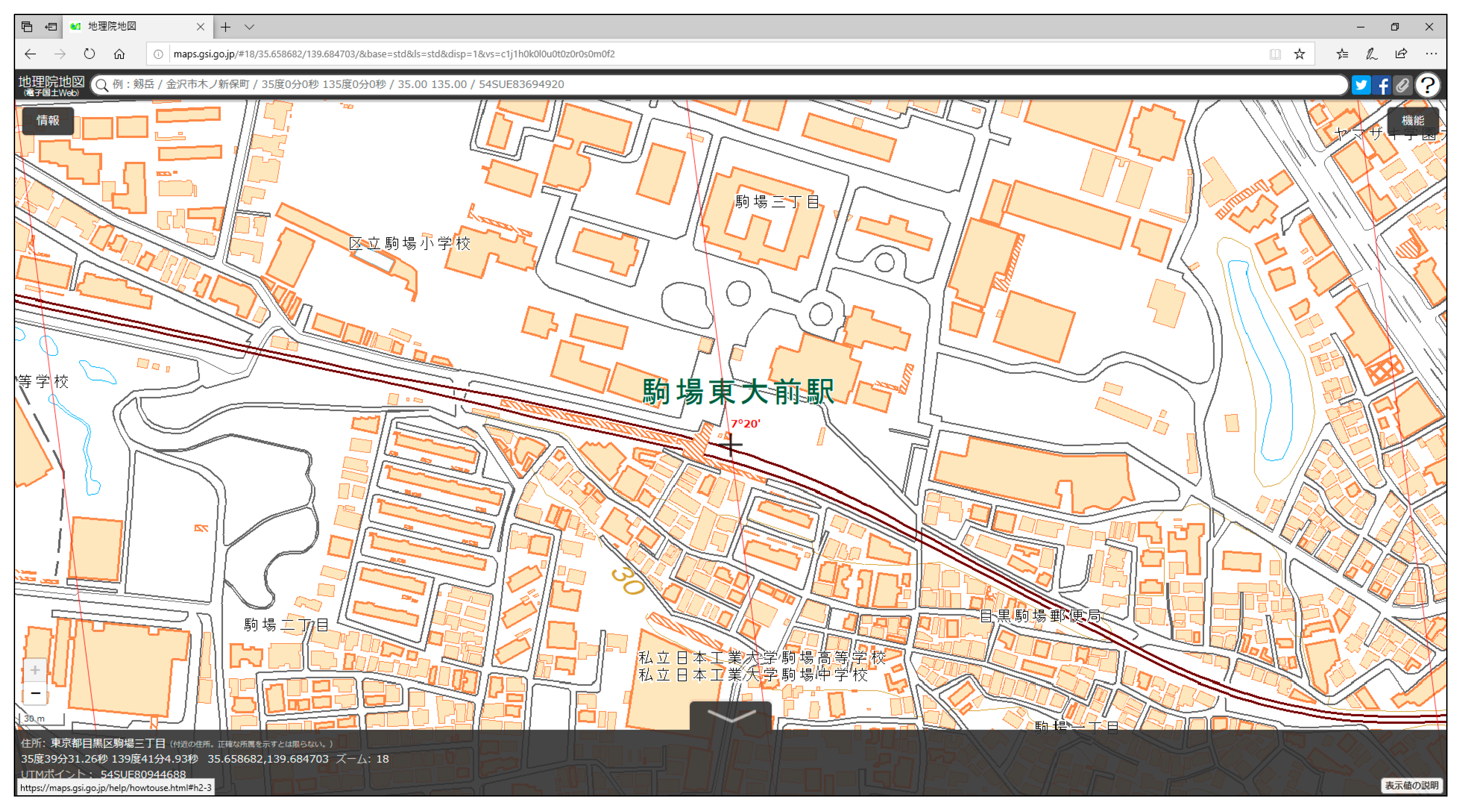Click 駒場東大前駅 station label
Screen dimensions: 1463x812
click(738, 391)
